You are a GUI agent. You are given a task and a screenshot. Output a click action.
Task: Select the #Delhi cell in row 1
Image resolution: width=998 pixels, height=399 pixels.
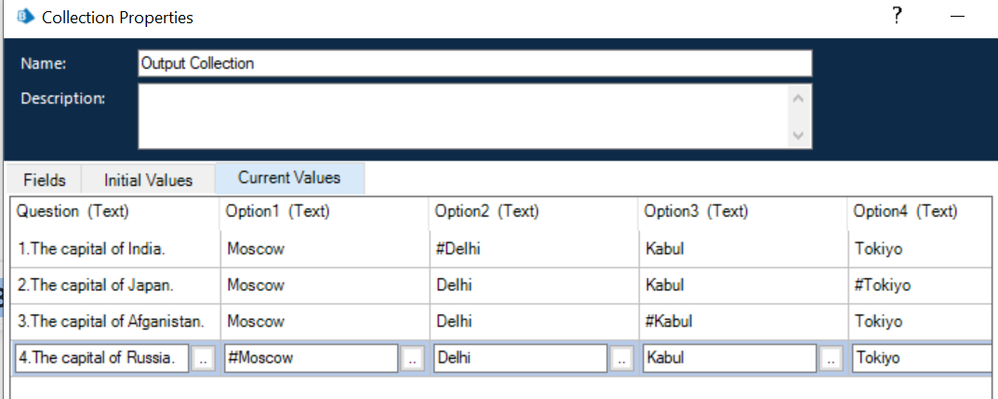pyautogui.click(x=533, y=249)
